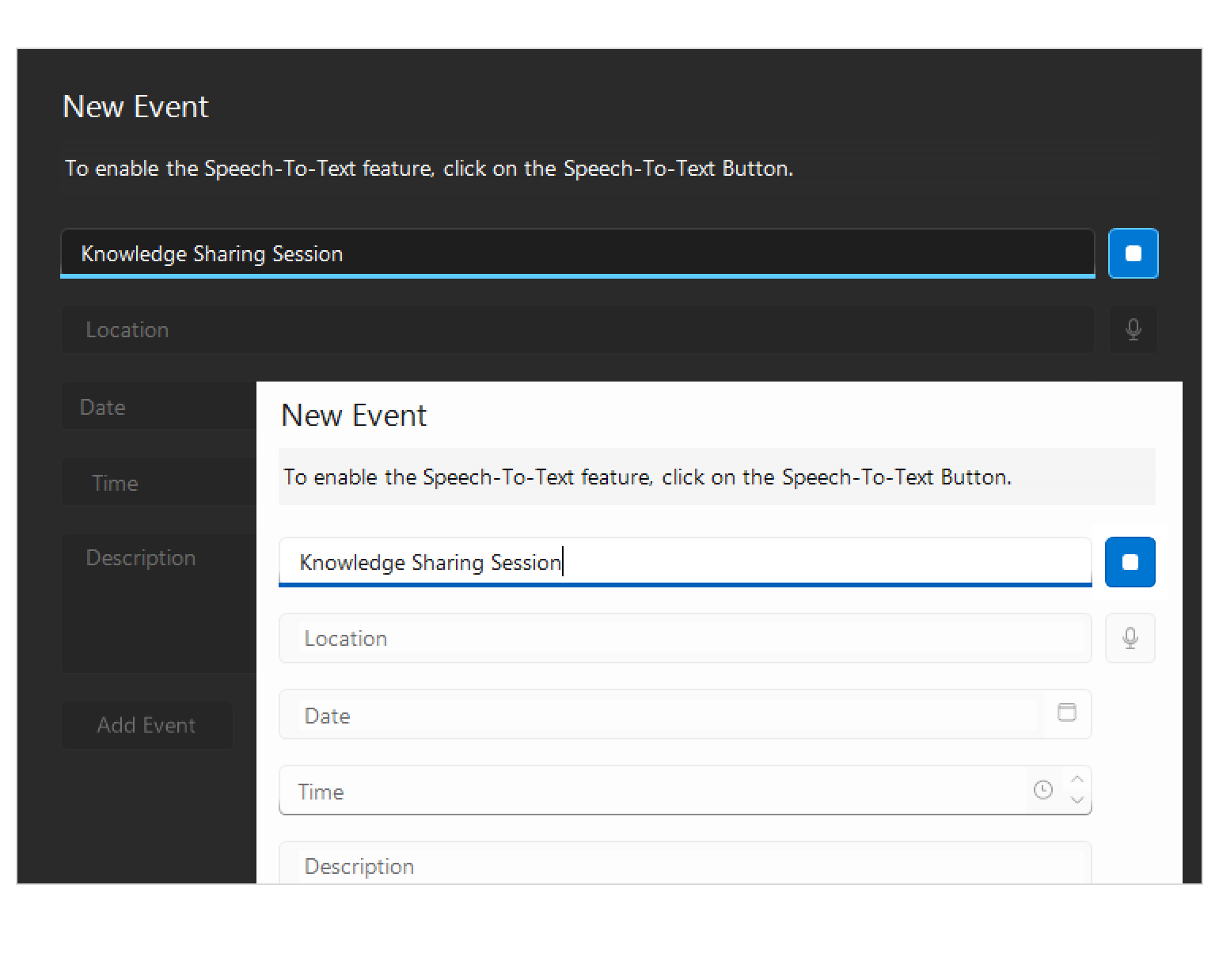Focus the dark theme Description text area
Viewport: 1219px width, 980px height.
[158, 602]
